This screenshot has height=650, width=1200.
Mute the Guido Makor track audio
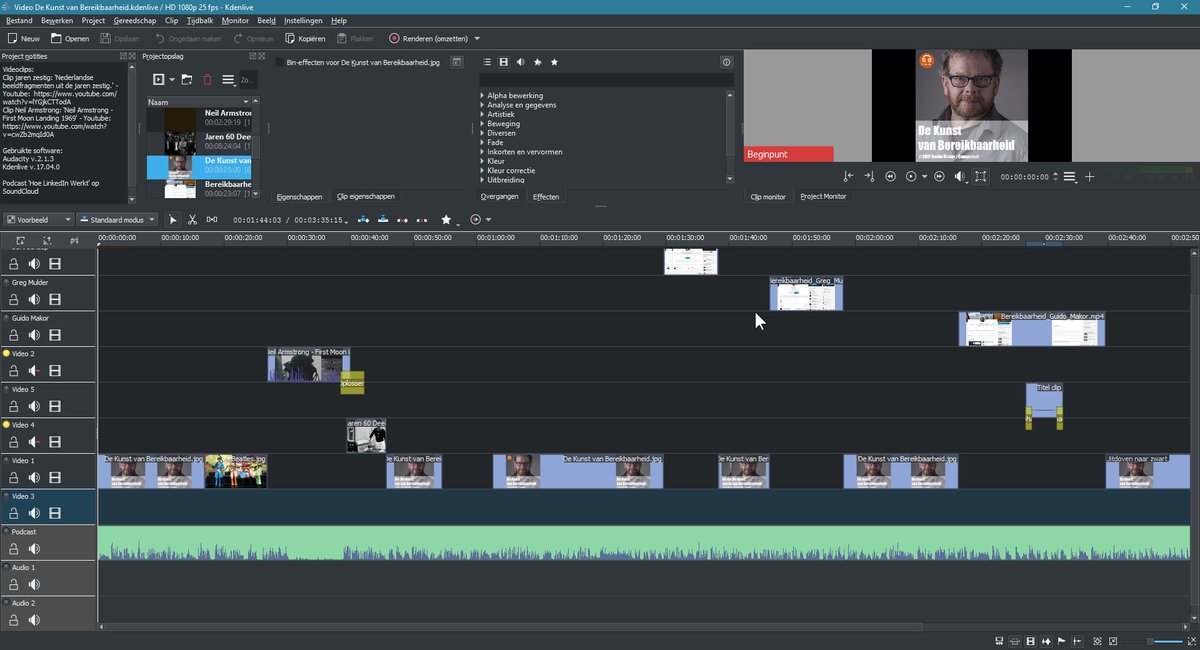point(34,336)
